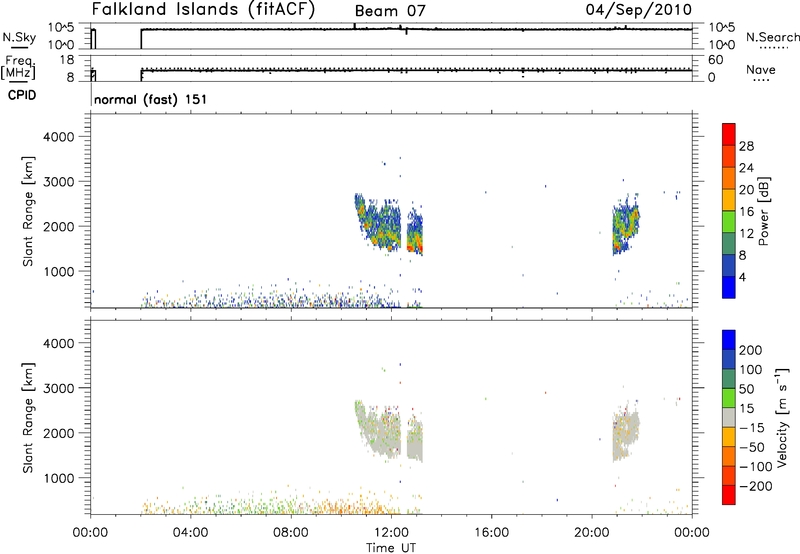Pick the green 15–50 Velocity colorbar segment
The height and width of the screenshot is (554, 800).
(x=729, y=398)
